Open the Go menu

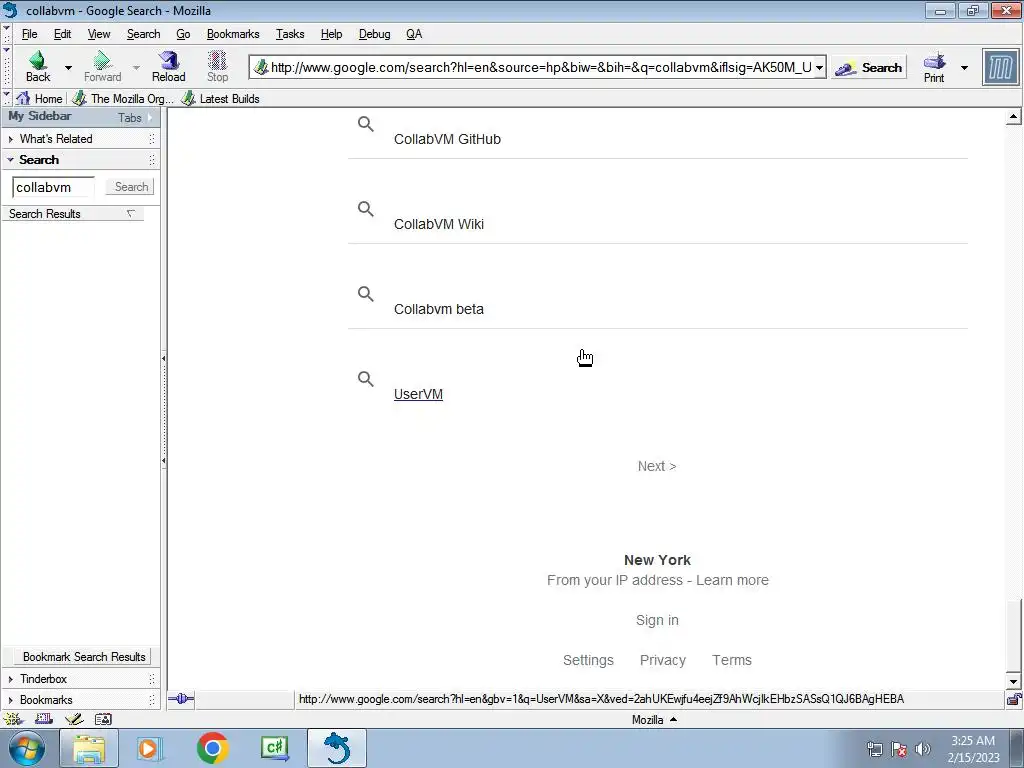183,34
